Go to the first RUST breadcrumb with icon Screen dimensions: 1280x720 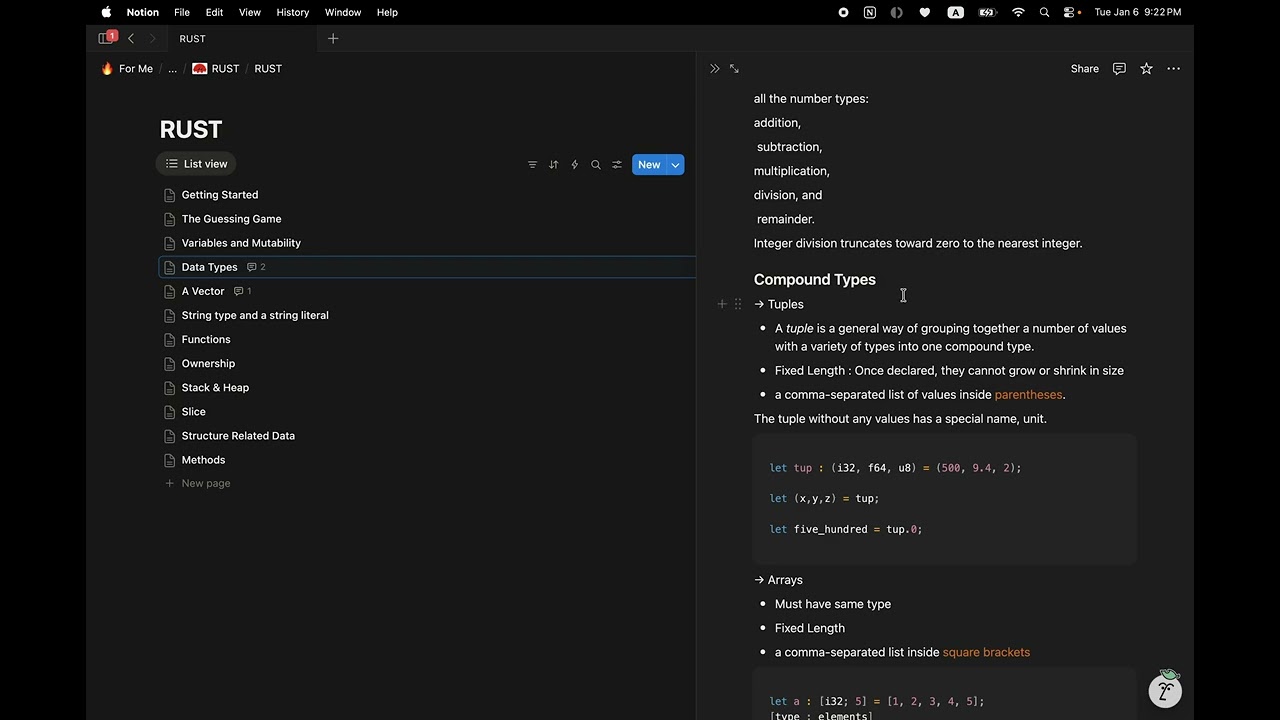[216, 69]
